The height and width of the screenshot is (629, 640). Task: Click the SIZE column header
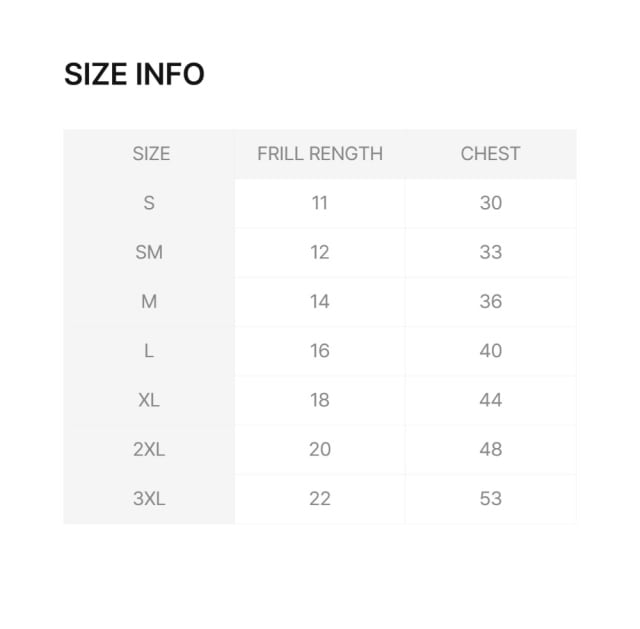[150, 154]
